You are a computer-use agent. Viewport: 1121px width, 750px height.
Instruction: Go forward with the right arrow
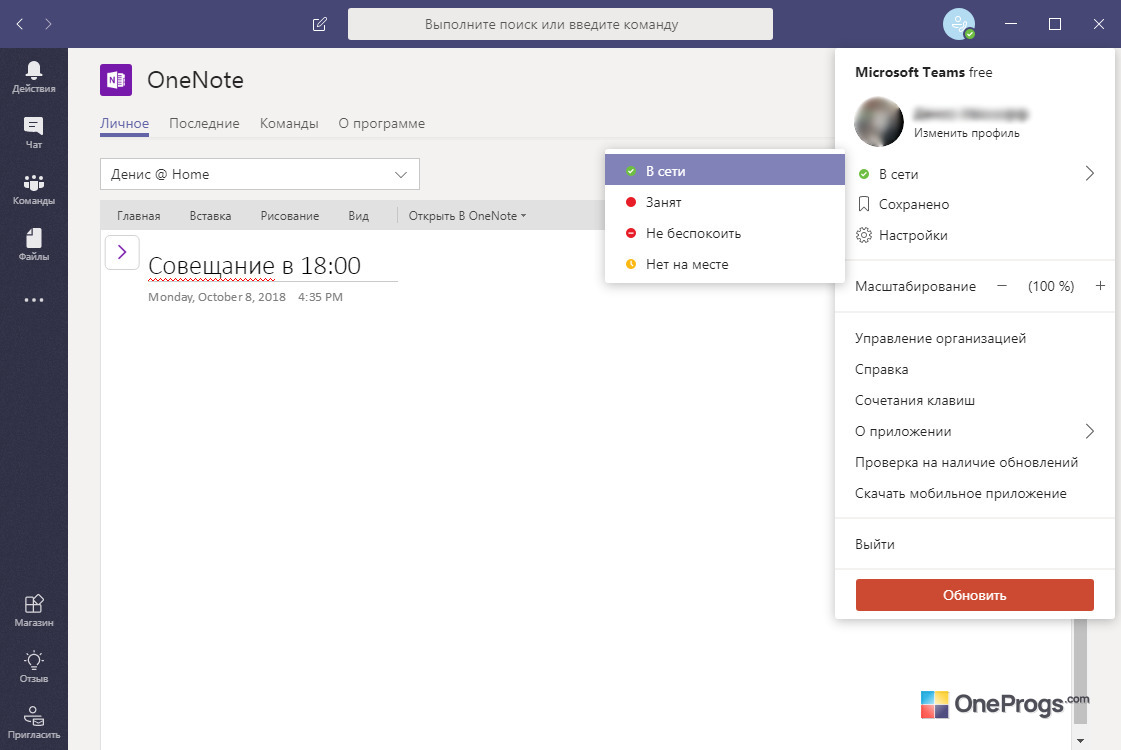point(48,24)
